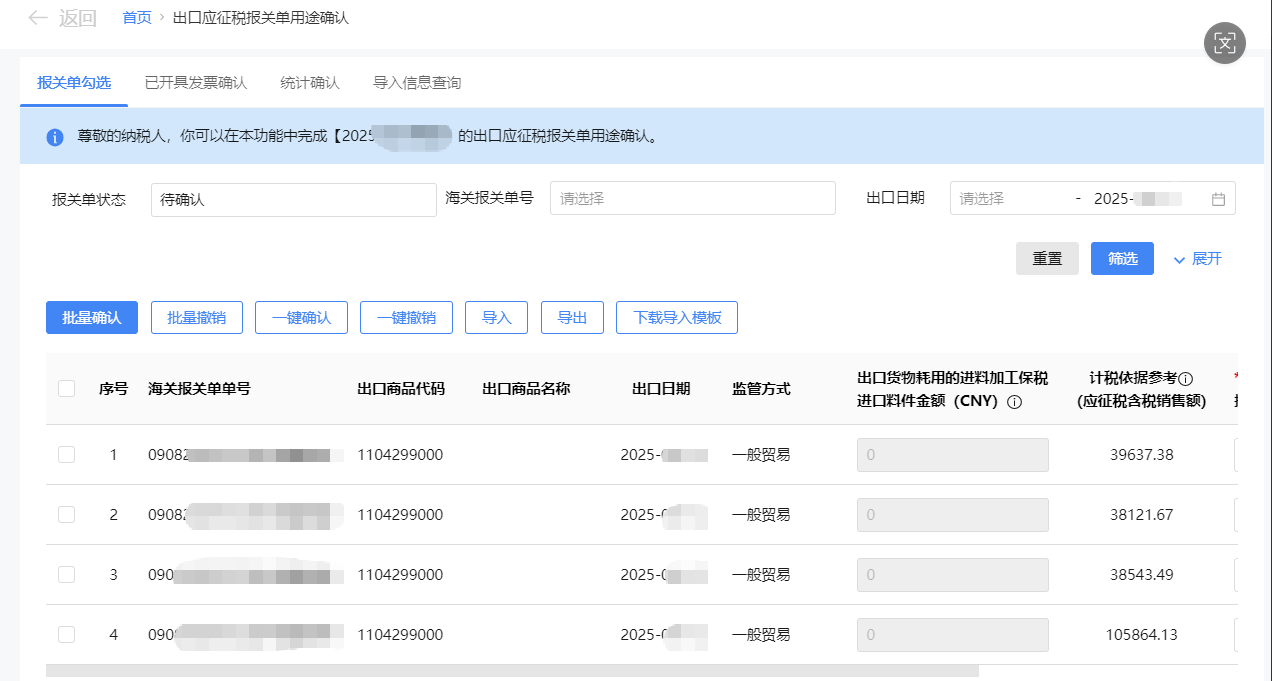
Task: Click the 筛选 filter button
Action: point(1122,259)
